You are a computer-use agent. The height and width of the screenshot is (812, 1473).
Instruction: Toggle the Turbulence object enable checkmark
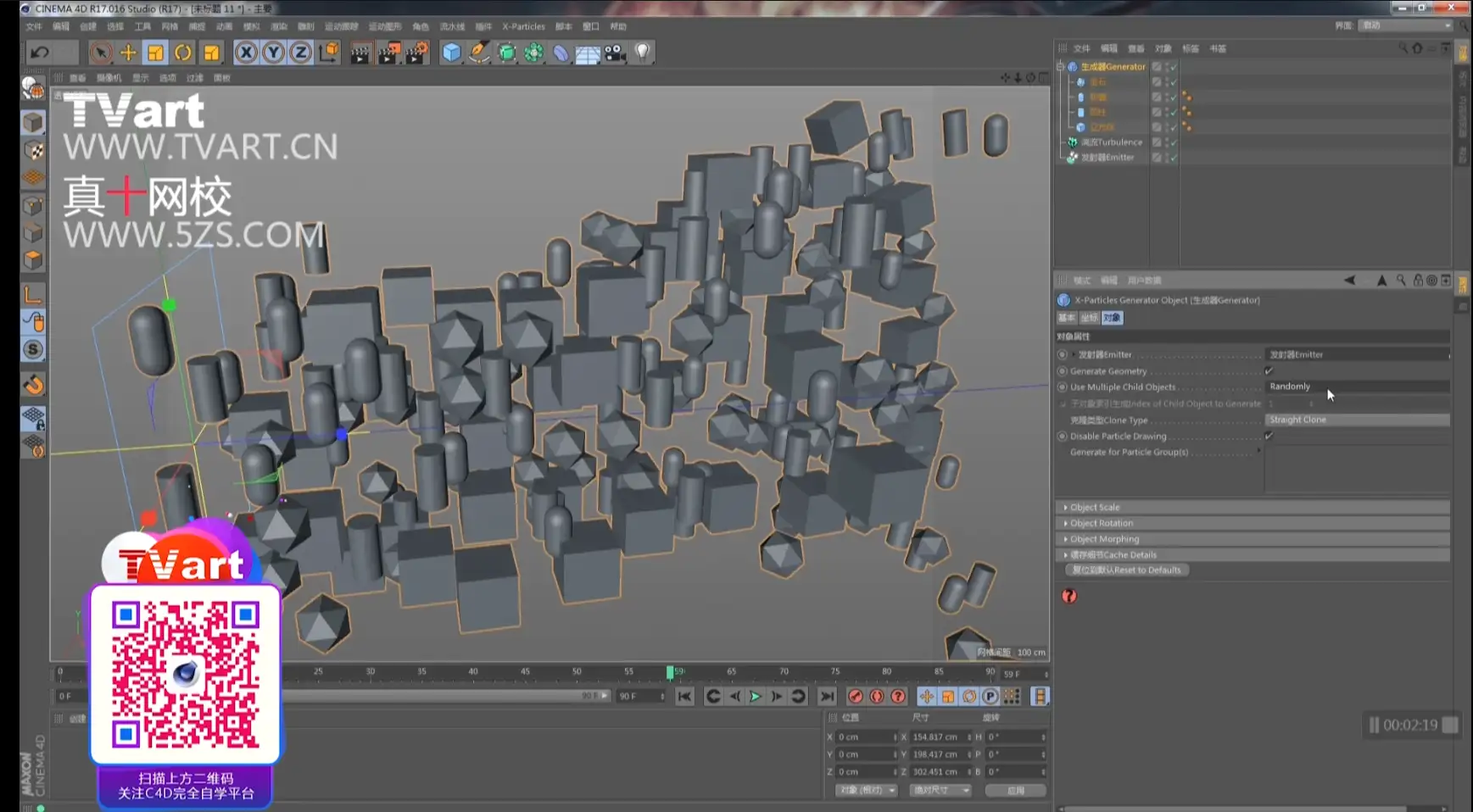(x=1174, y=142)
